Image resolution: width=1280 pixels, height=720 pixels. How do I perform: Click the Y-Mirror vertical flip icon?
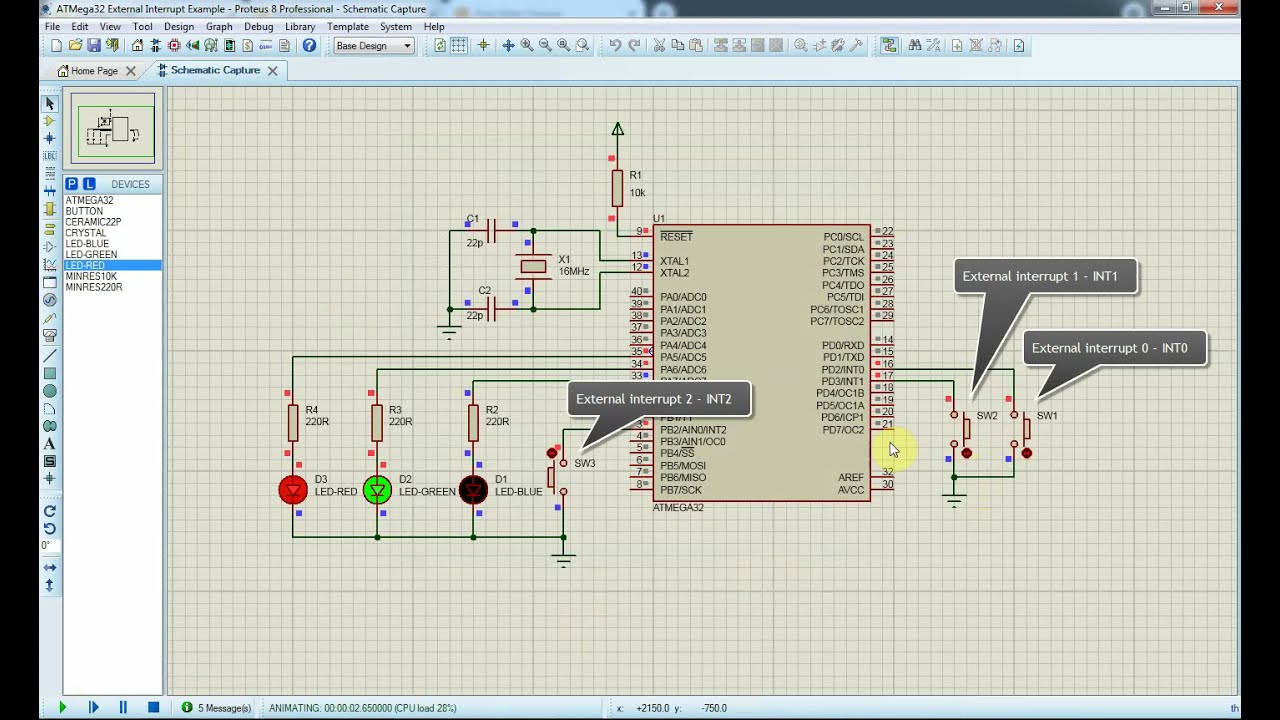click(x=50, y=586)
